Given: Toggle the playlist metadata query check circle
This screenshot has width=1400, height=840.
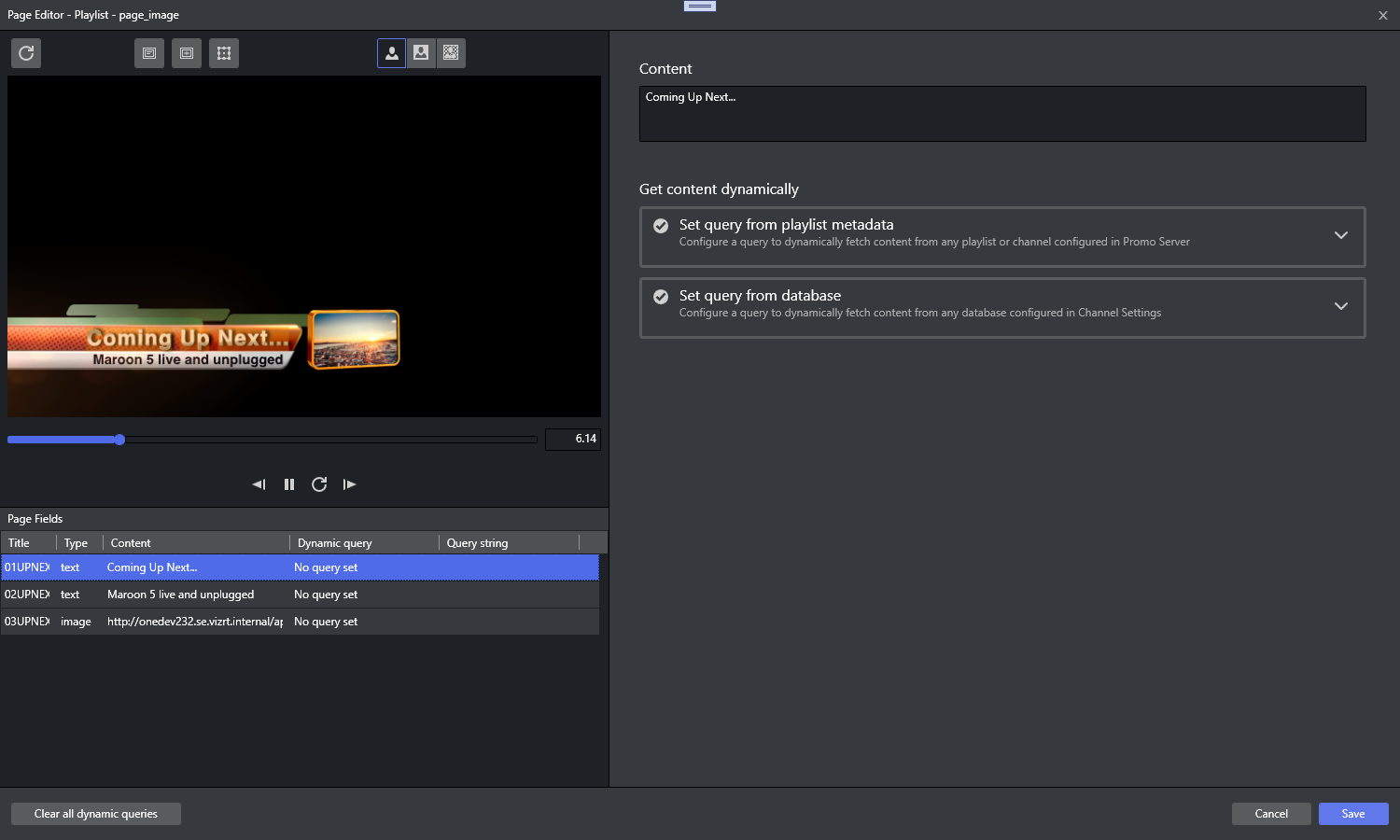Looking at the screenshot, I should (x=661, y=226).
